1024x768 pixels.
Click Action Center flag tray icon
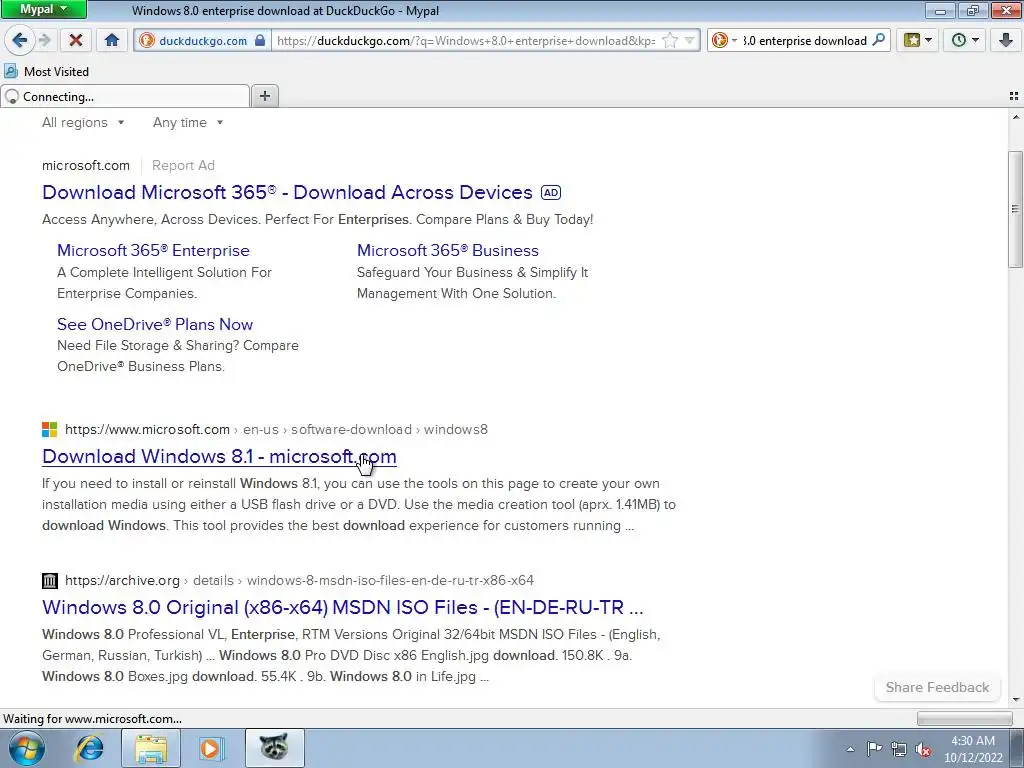pos(874,749)
